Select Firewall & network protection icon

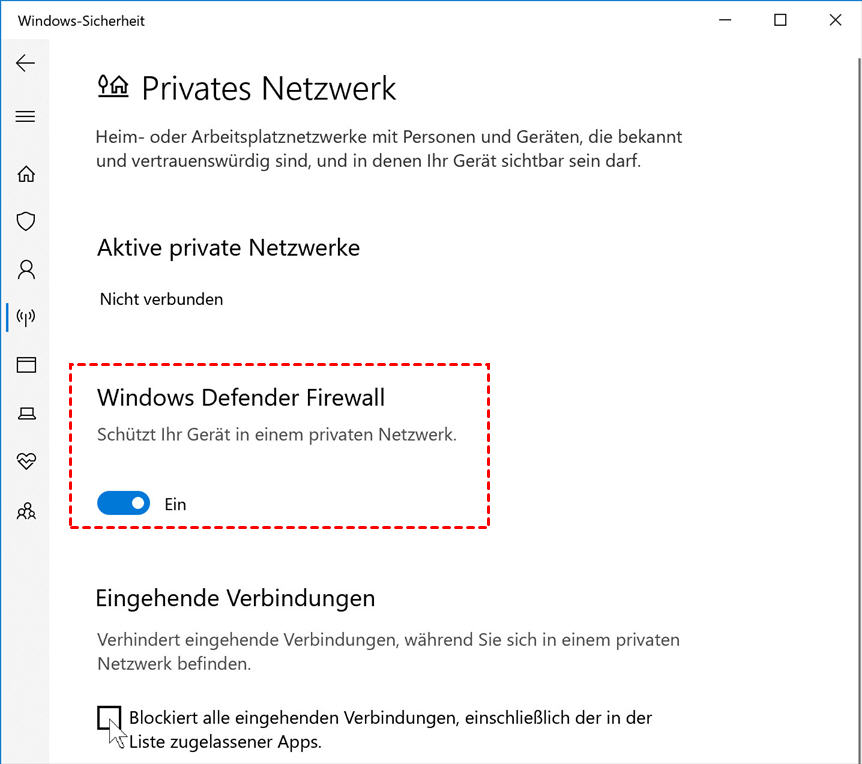coord(26,318)
